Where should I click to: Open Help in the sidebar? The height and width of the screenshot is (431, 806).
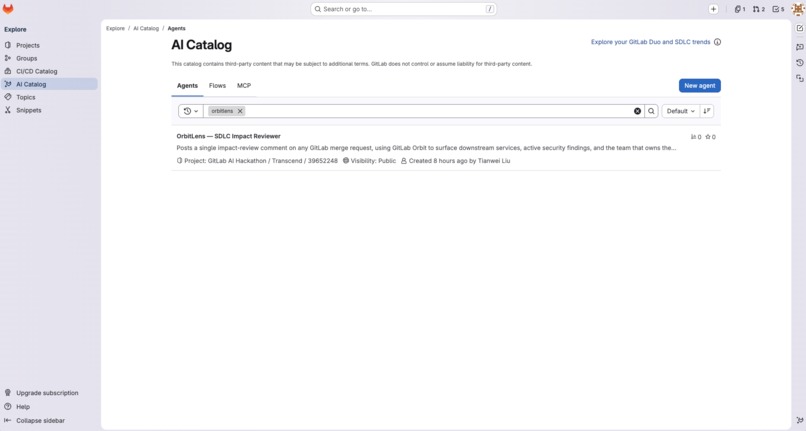point(23,406)
